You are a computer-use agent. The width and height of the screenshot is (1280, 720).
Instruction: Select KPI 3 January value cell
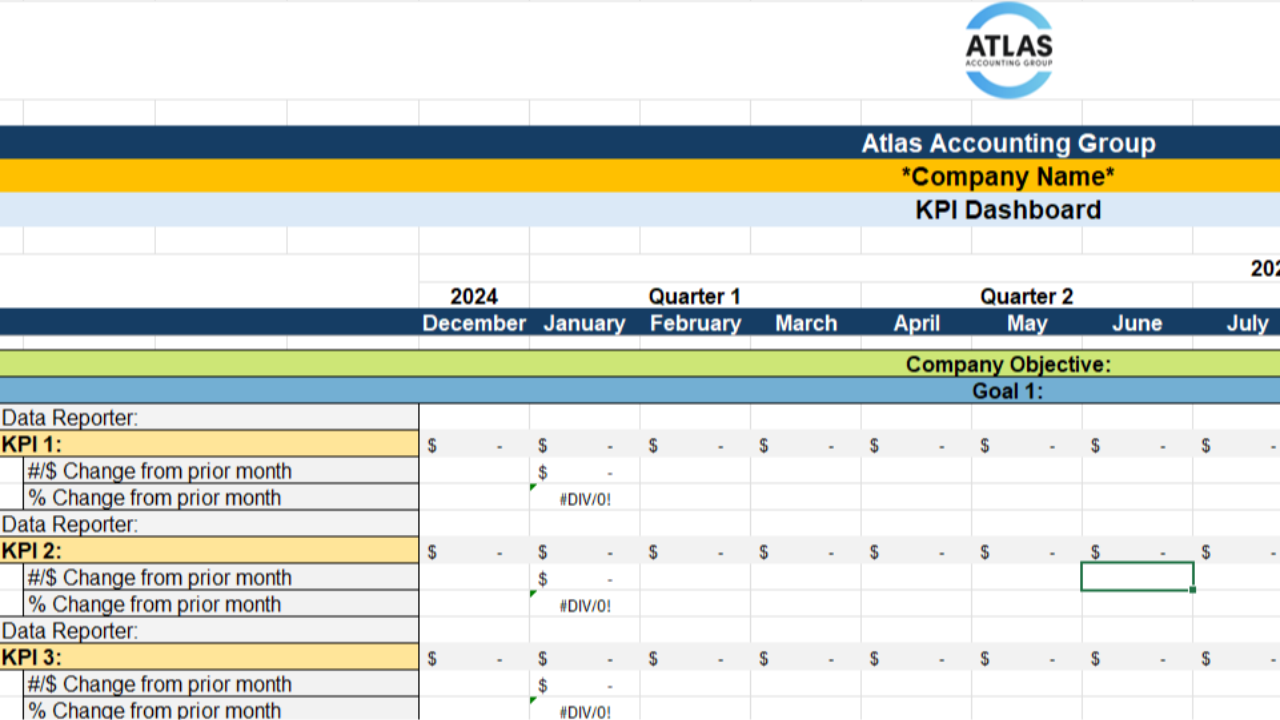(x=585, y=658)
